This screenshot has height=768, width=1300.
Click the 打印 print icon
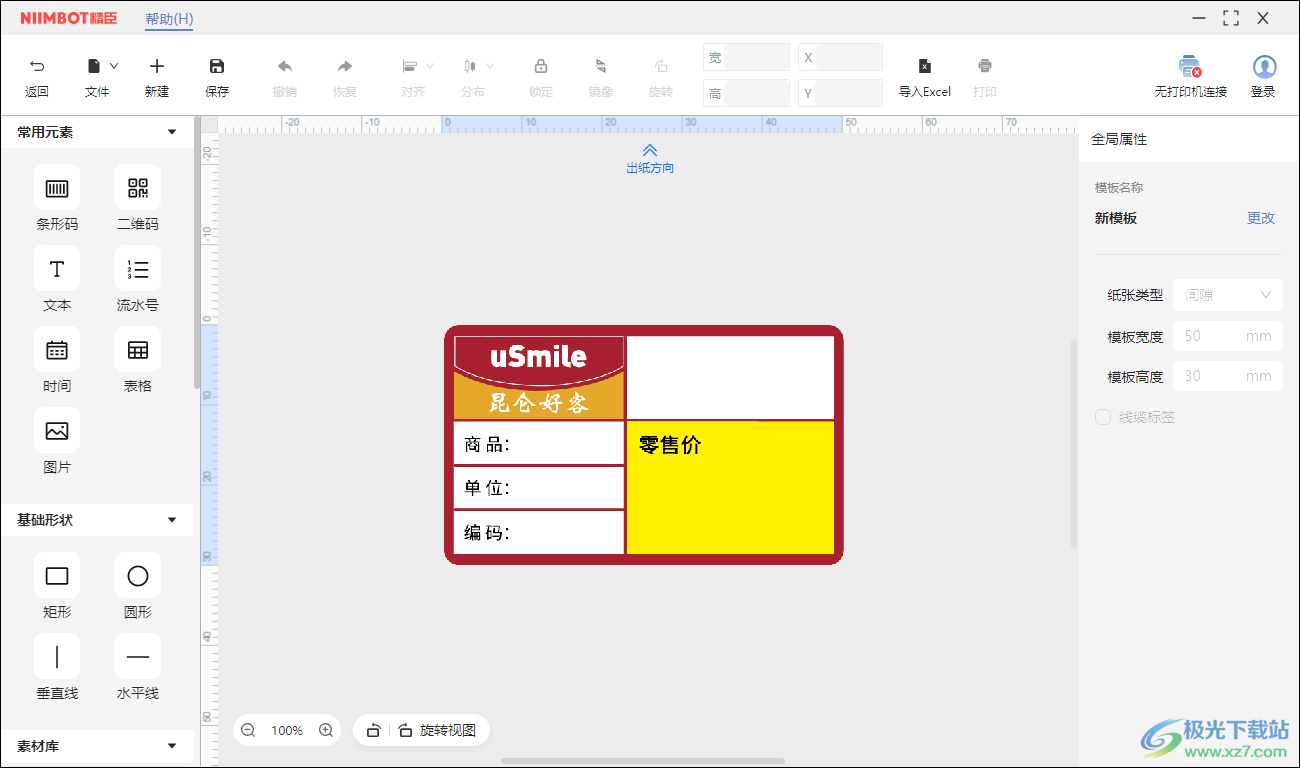pos(985,66)
